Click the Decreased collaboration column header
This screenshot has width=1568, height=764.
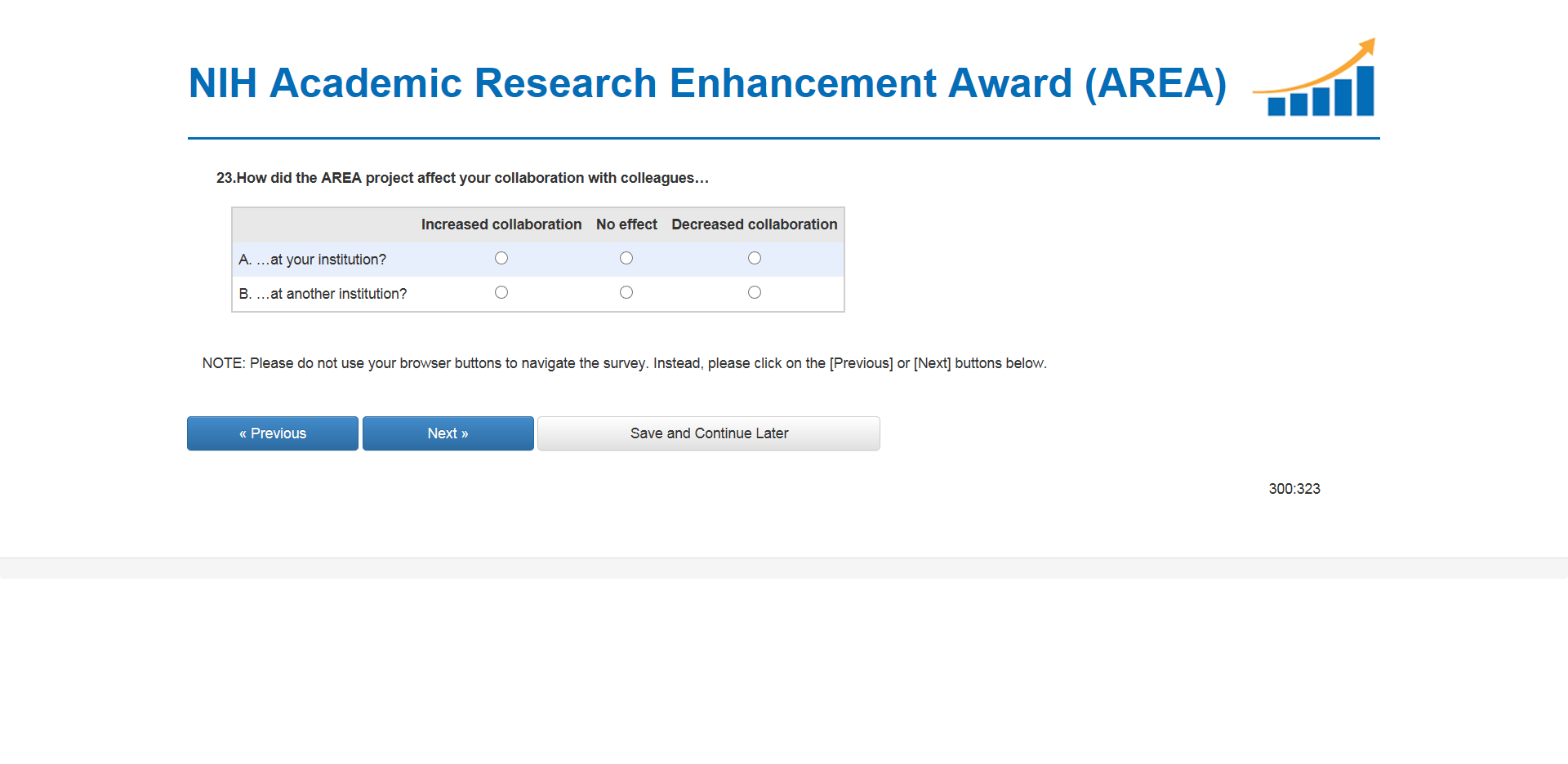pos(754,224)
